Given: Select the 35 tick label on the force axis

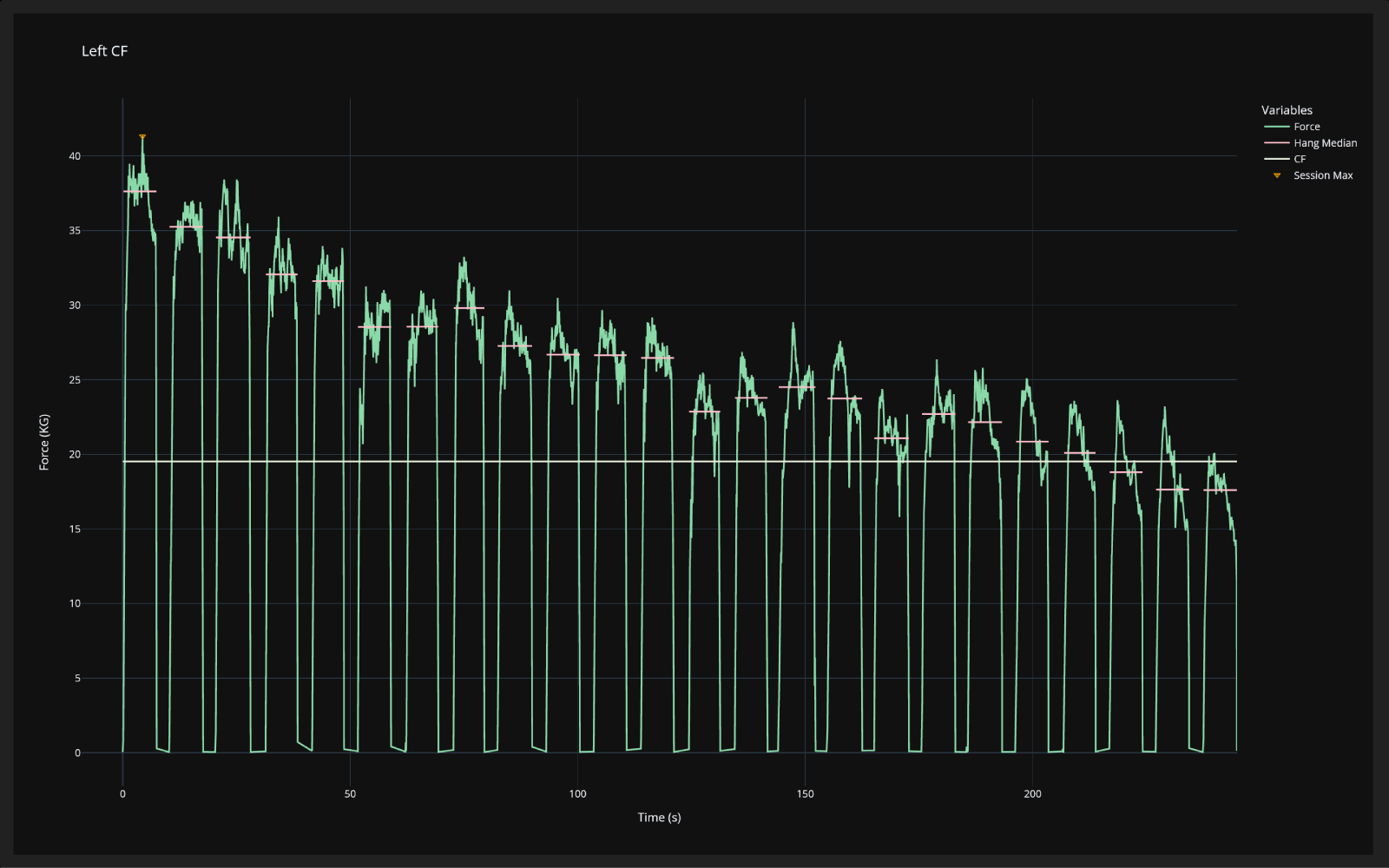Looking at the screenshot, I should [x=75, y=231].
